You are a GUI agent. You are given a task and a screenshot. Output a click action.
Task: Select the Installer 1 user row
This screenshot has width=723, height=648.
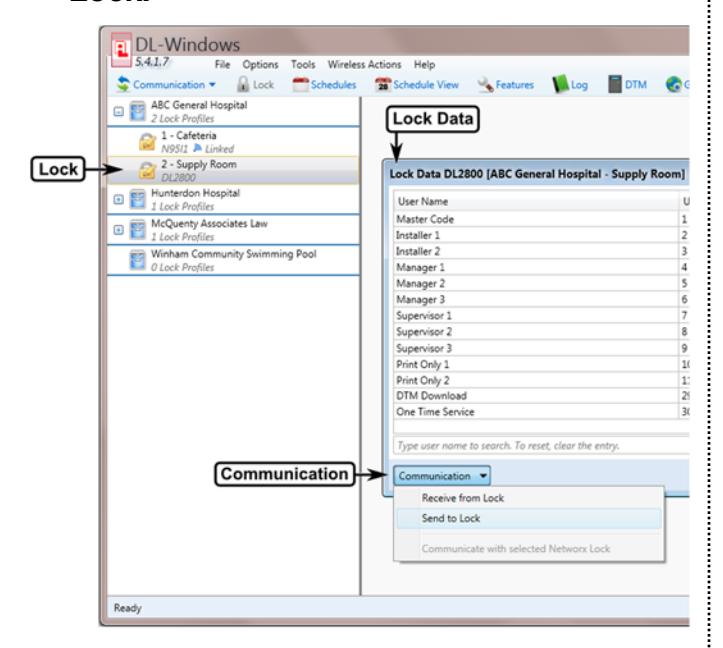tap(541, 235)
